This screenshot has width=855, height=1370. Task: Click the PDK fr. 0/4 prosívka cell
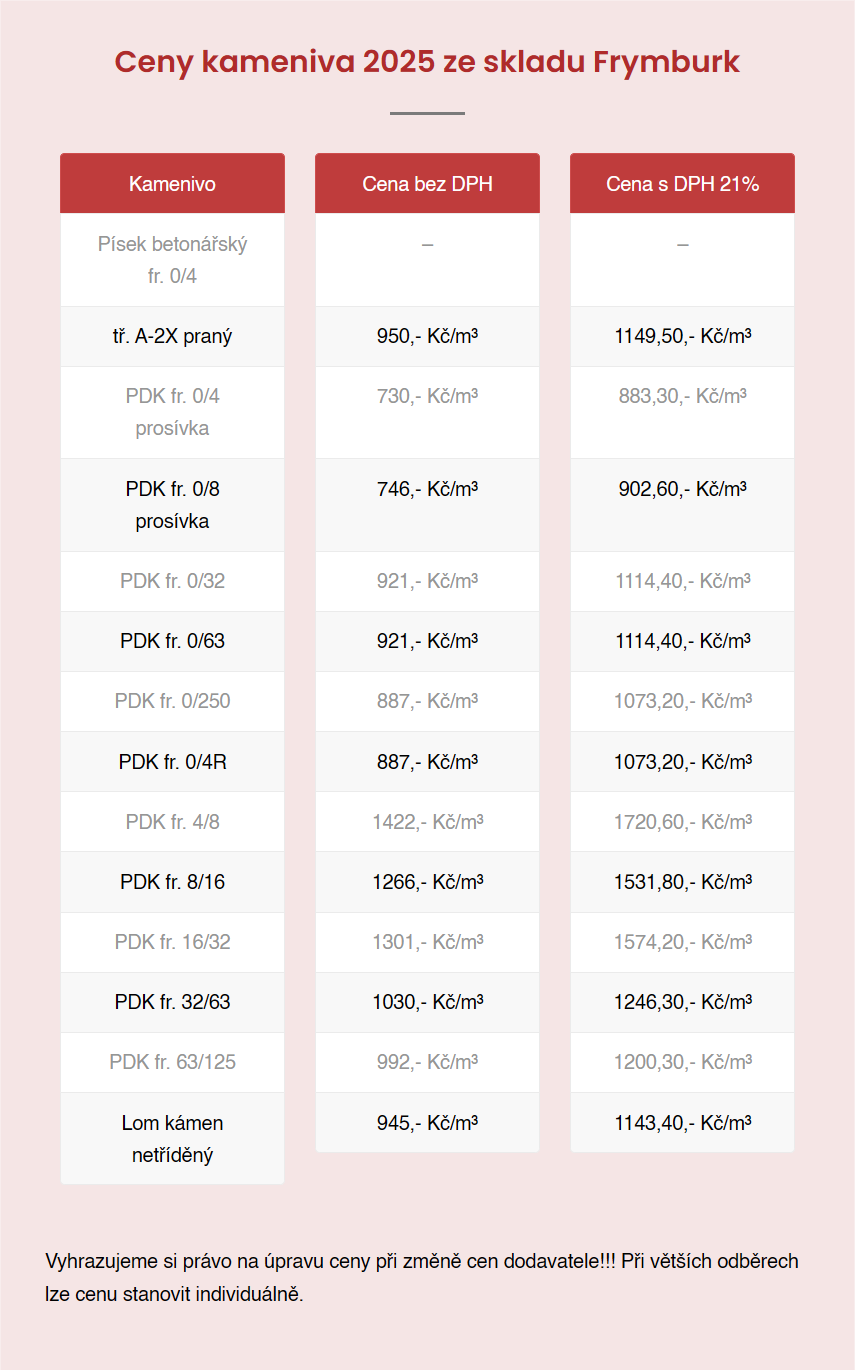(x=172, y=412)
